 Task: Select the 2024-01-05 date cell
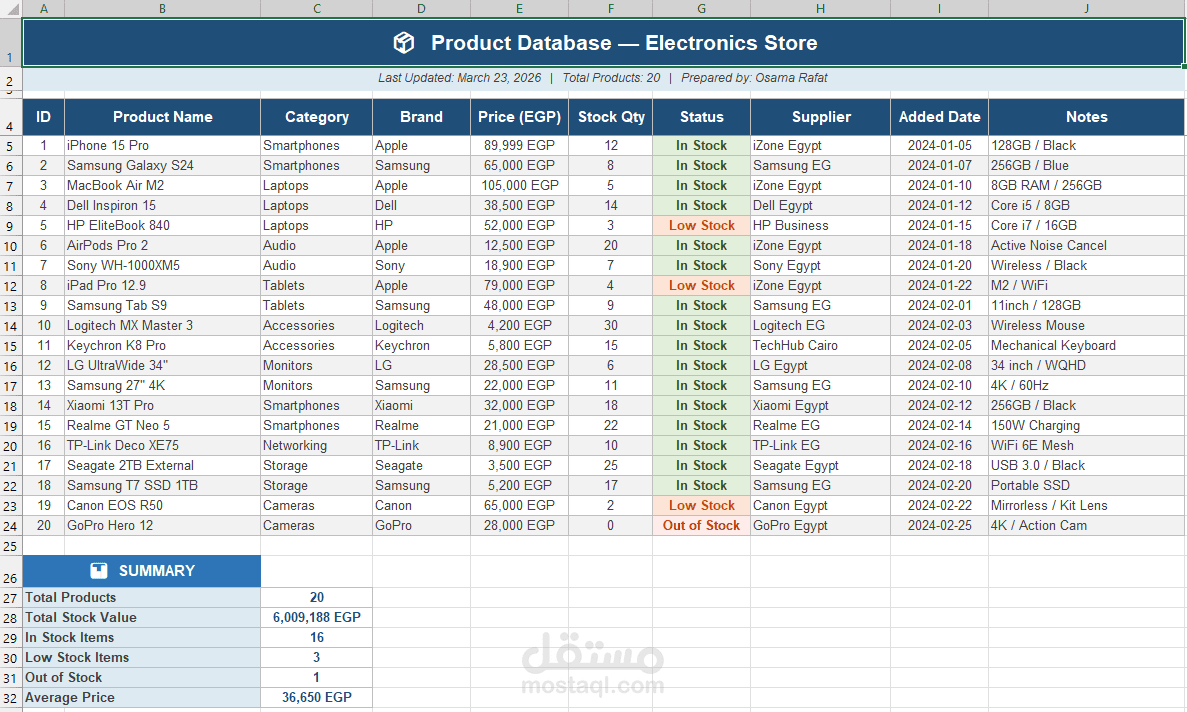(939, 145)
